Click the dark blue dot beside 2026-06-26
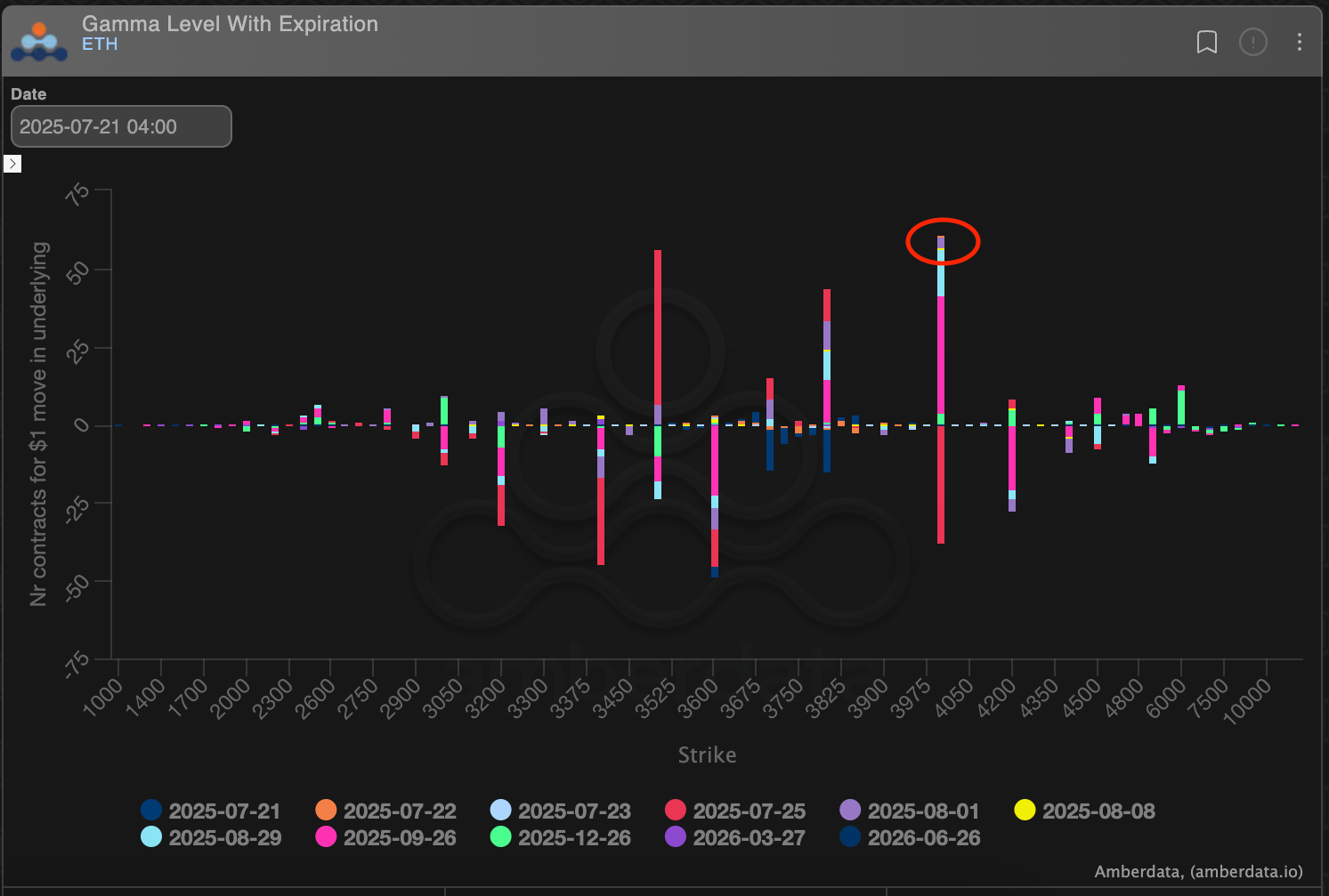Viewport: 1329px width, 896px height. point(851,837)
